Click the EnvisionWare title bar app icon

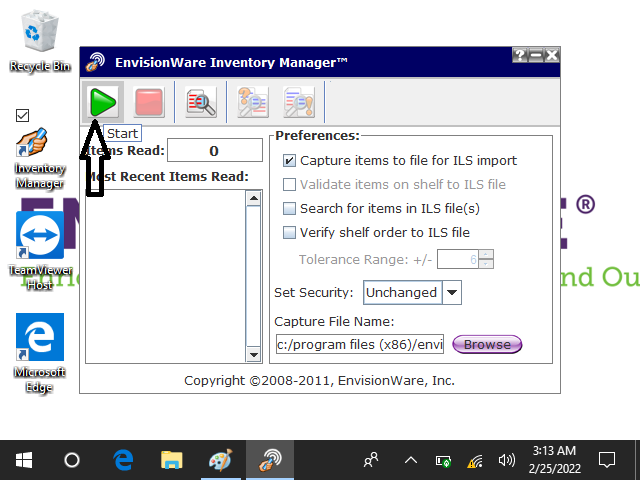pos(95,62)
